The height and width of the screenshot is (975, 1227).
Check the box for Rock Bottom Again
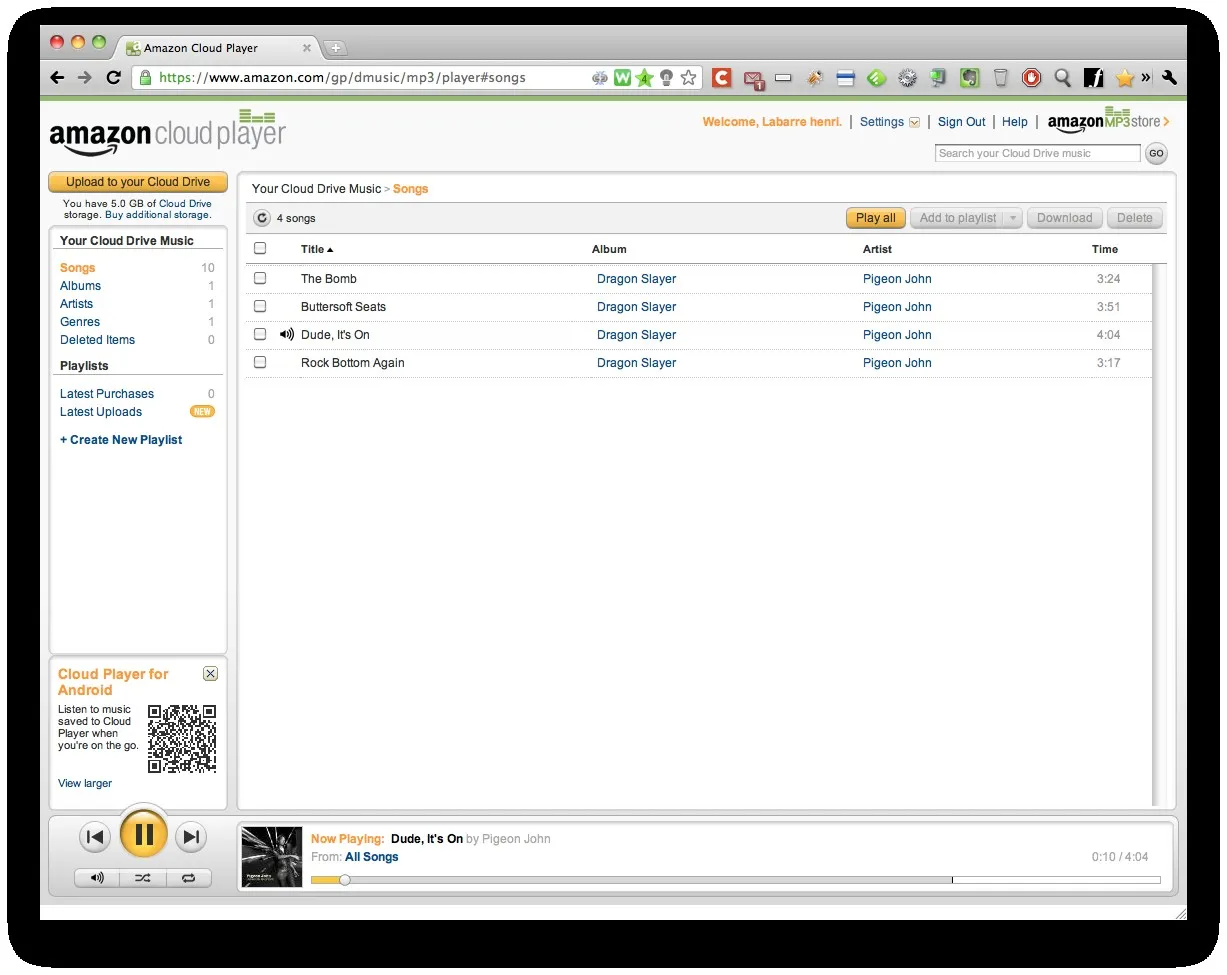(x=260, y=362)
